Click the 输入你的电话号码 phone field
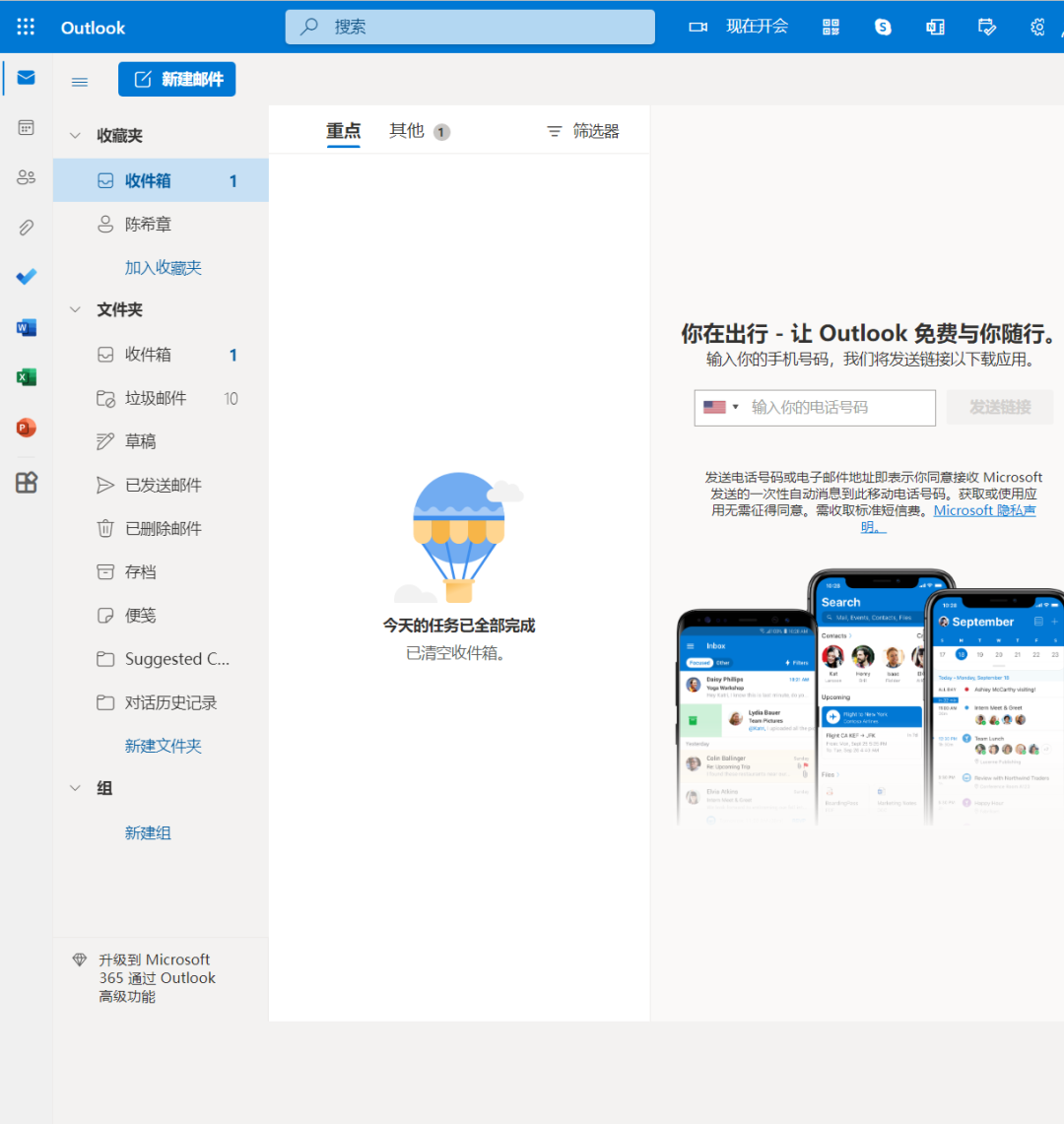1064x1124 pixels. (815, 408)
